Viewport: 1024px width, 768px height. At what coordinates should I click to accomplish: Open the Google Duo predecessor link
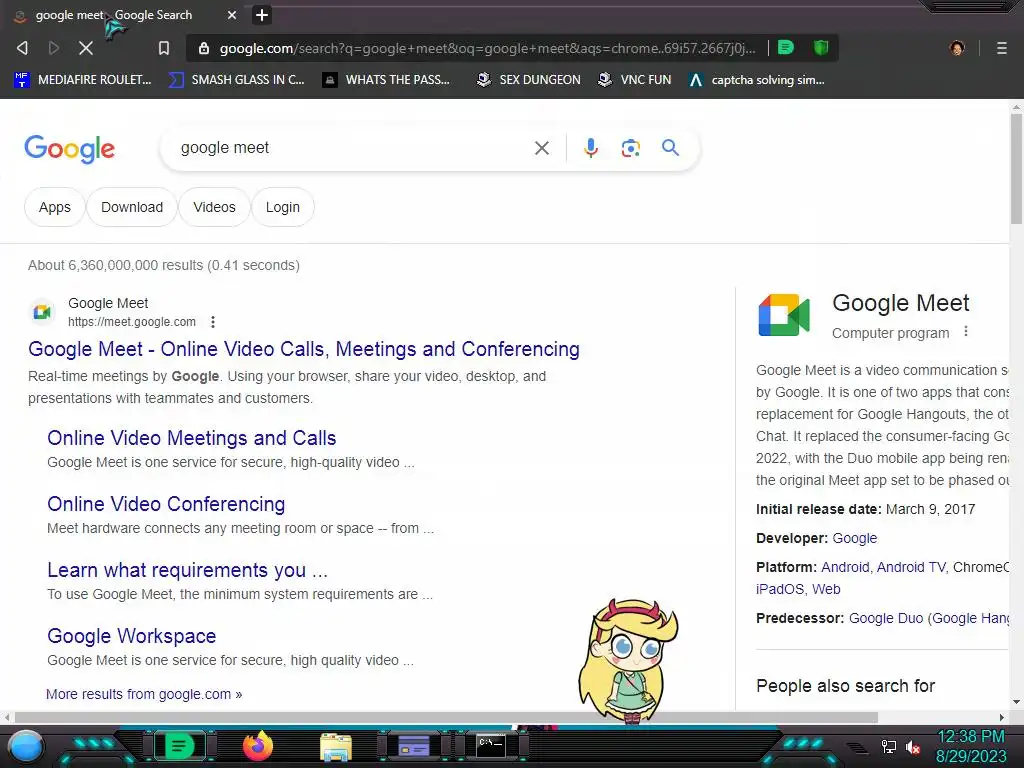[886, 618]
